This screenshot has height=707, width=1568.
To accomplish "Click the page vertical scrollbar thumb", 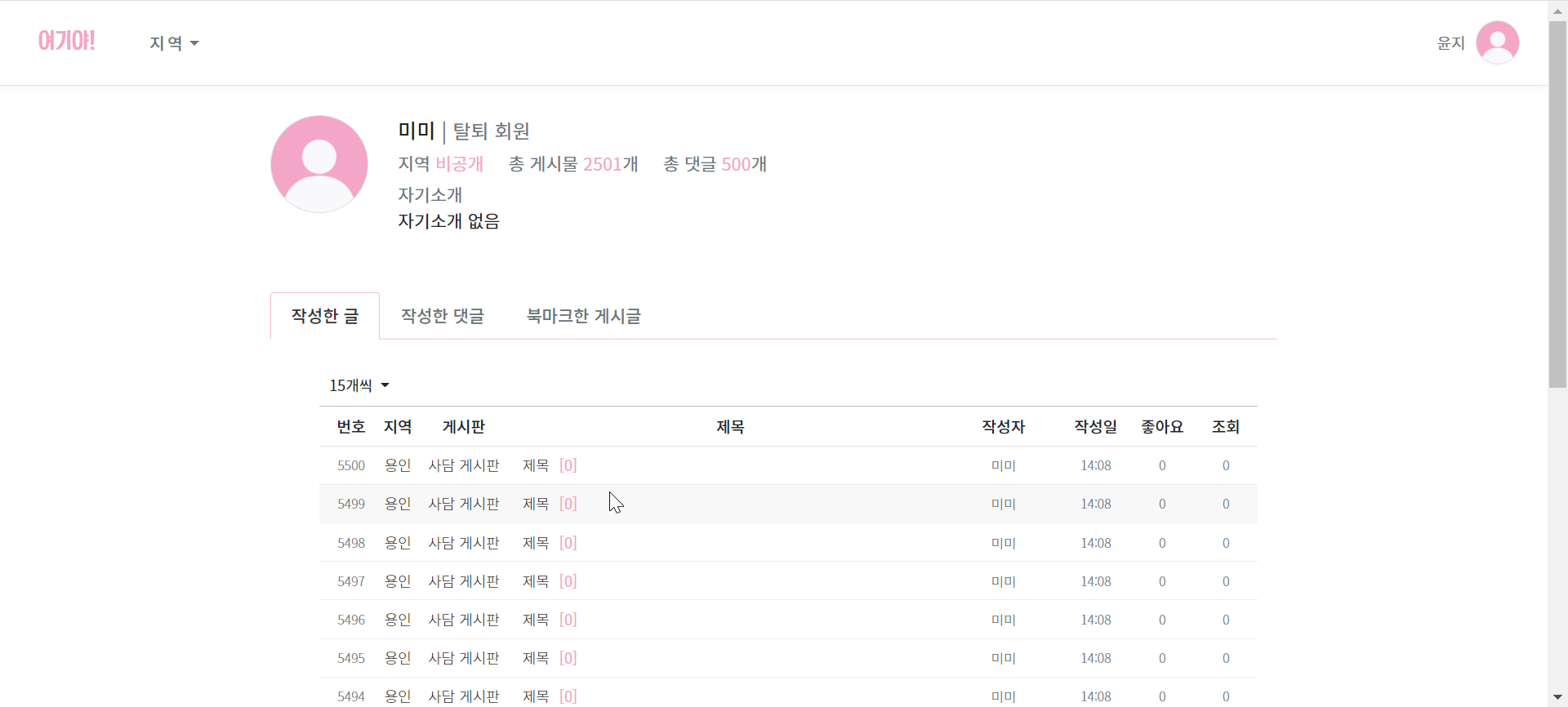I will point(1557,204).
